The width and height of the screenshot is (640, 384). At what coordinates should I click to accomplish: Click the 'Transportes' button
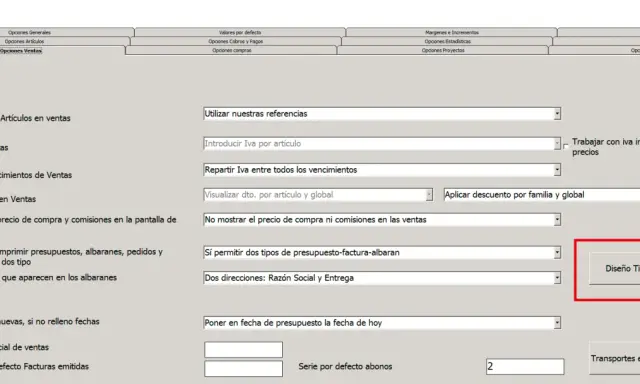[614, 358]
